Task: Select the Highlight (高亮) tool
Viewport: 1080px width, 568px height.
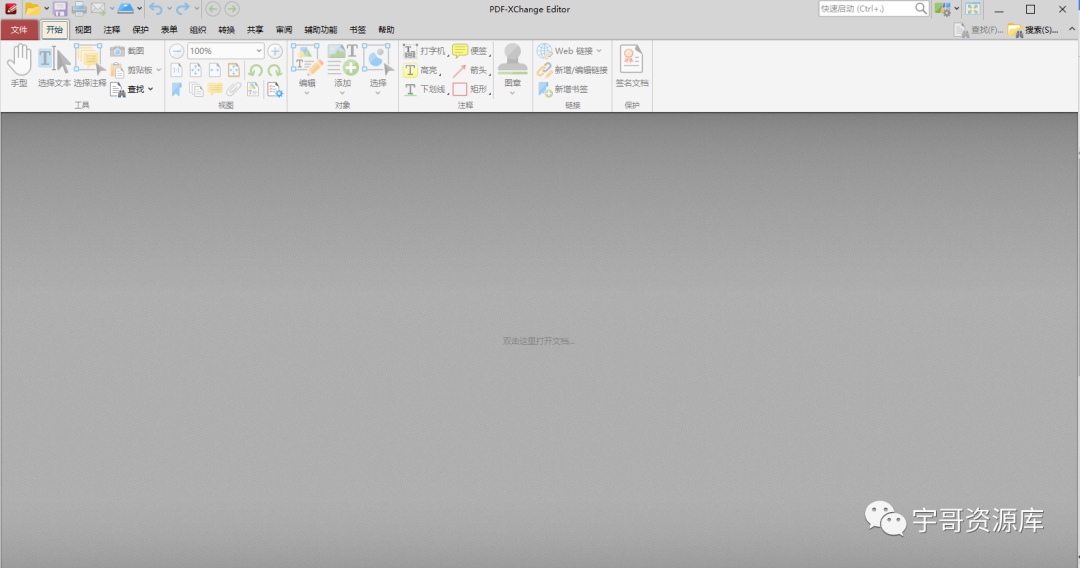Action: 422,70
